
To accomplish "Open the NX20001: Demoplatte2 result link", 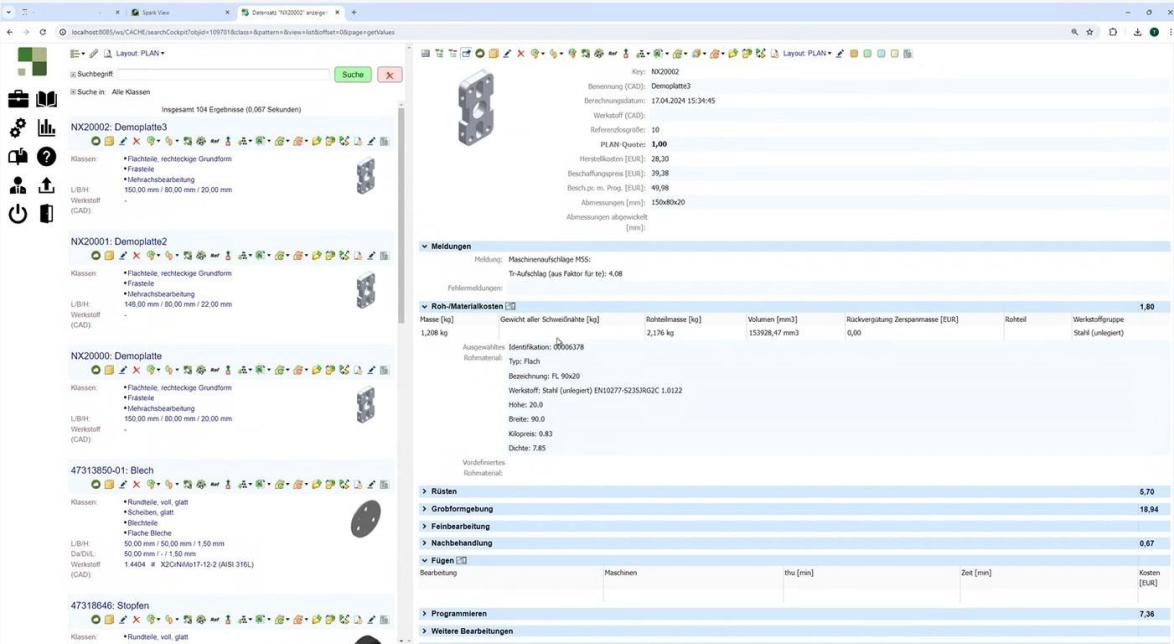I will coord(119,242).
